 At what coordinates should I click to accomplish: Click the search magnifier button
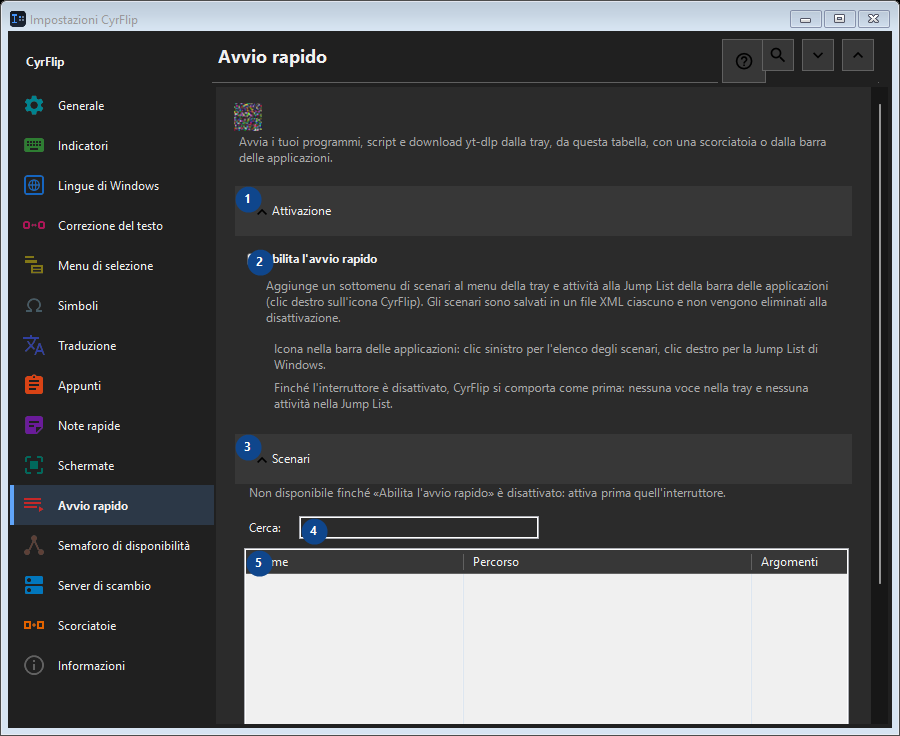pyautogui.click(x=778, y=55)
